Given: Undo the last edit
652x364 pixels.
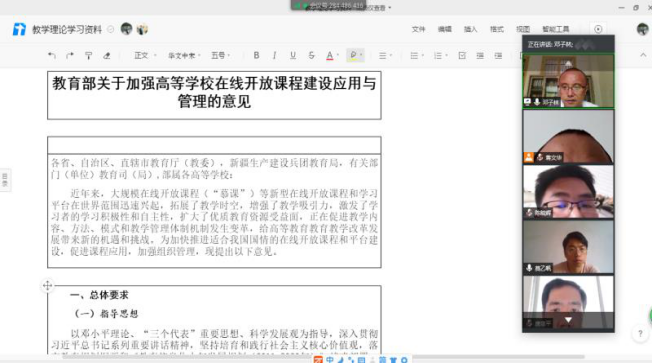Looking at the screenshot, I should point(52,55).
